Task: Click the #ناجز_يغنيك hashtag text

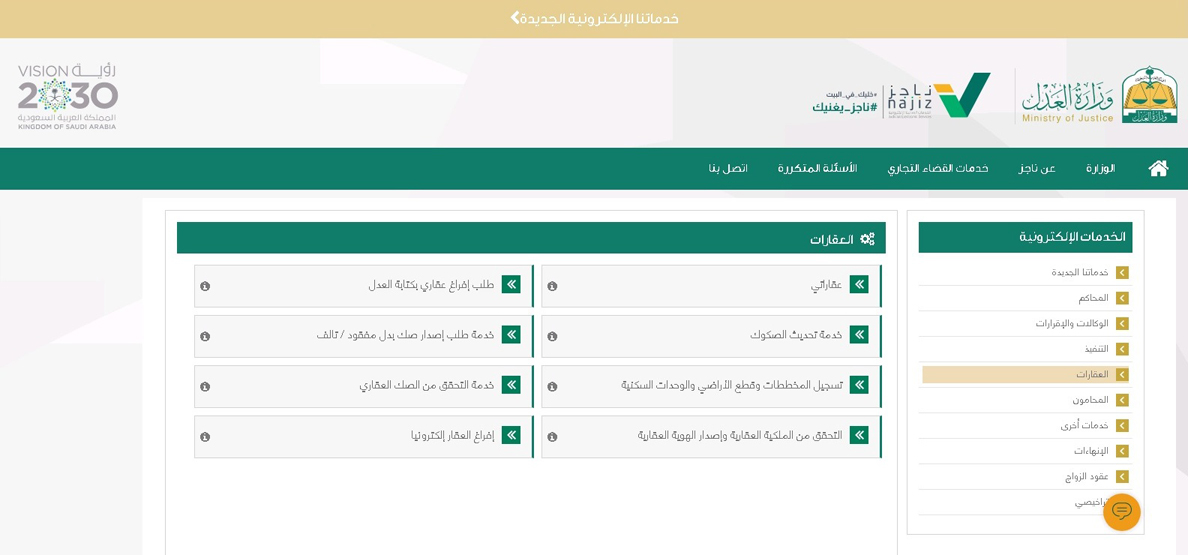Action: (x=845, y=108)
